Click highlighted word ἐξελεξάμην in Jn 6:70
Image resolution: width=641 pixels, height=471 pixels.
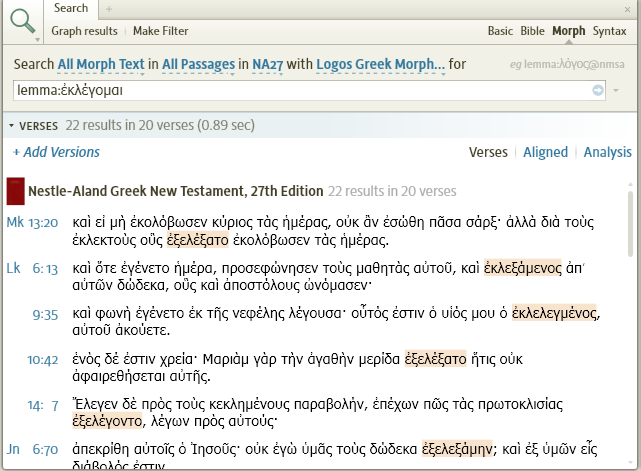(x=457, y=449)
